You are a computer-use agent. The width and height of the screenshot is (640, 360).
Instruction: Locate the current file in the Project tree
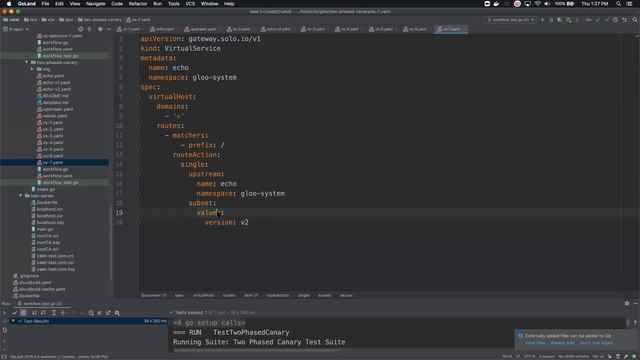[80, 29]
